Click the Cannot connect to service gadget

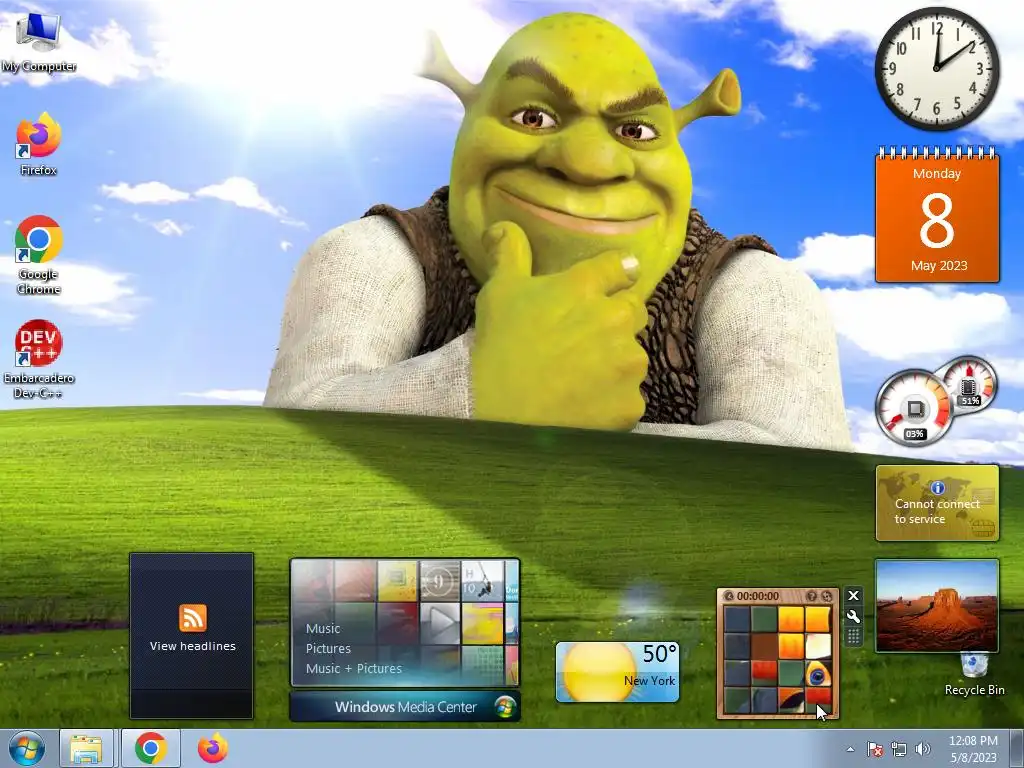pos(937,503)
